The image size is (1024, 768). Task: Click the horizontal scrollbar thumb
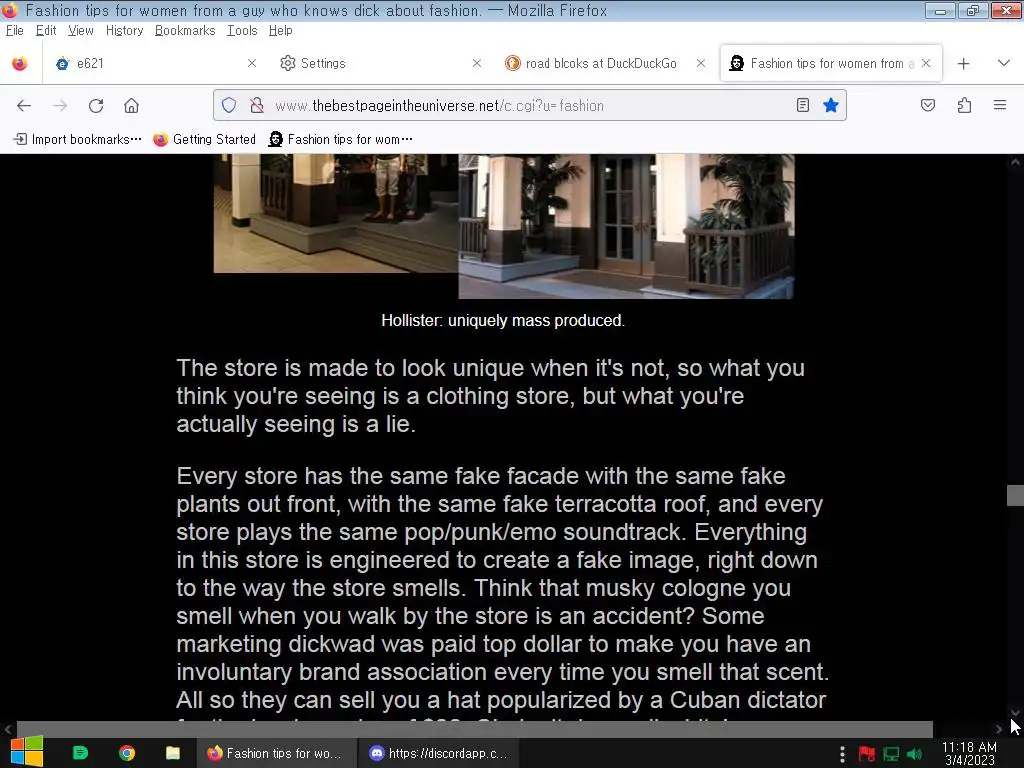475,729
